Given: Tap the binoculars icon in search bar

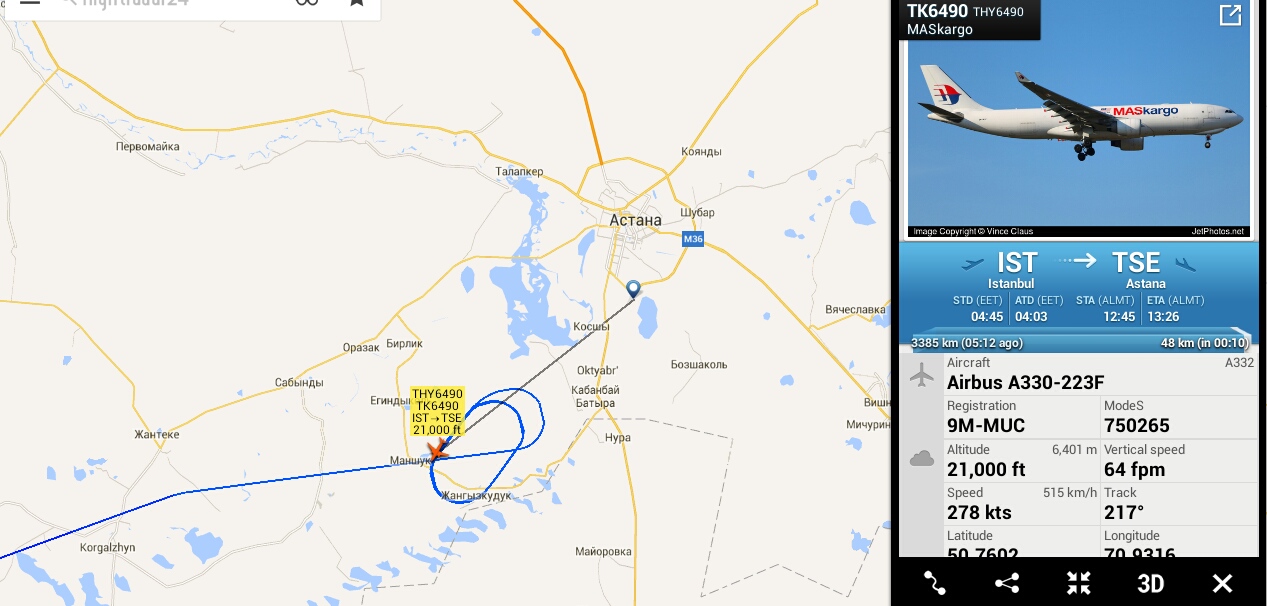Looking at the screenshot, I should (x=307, y=3).
